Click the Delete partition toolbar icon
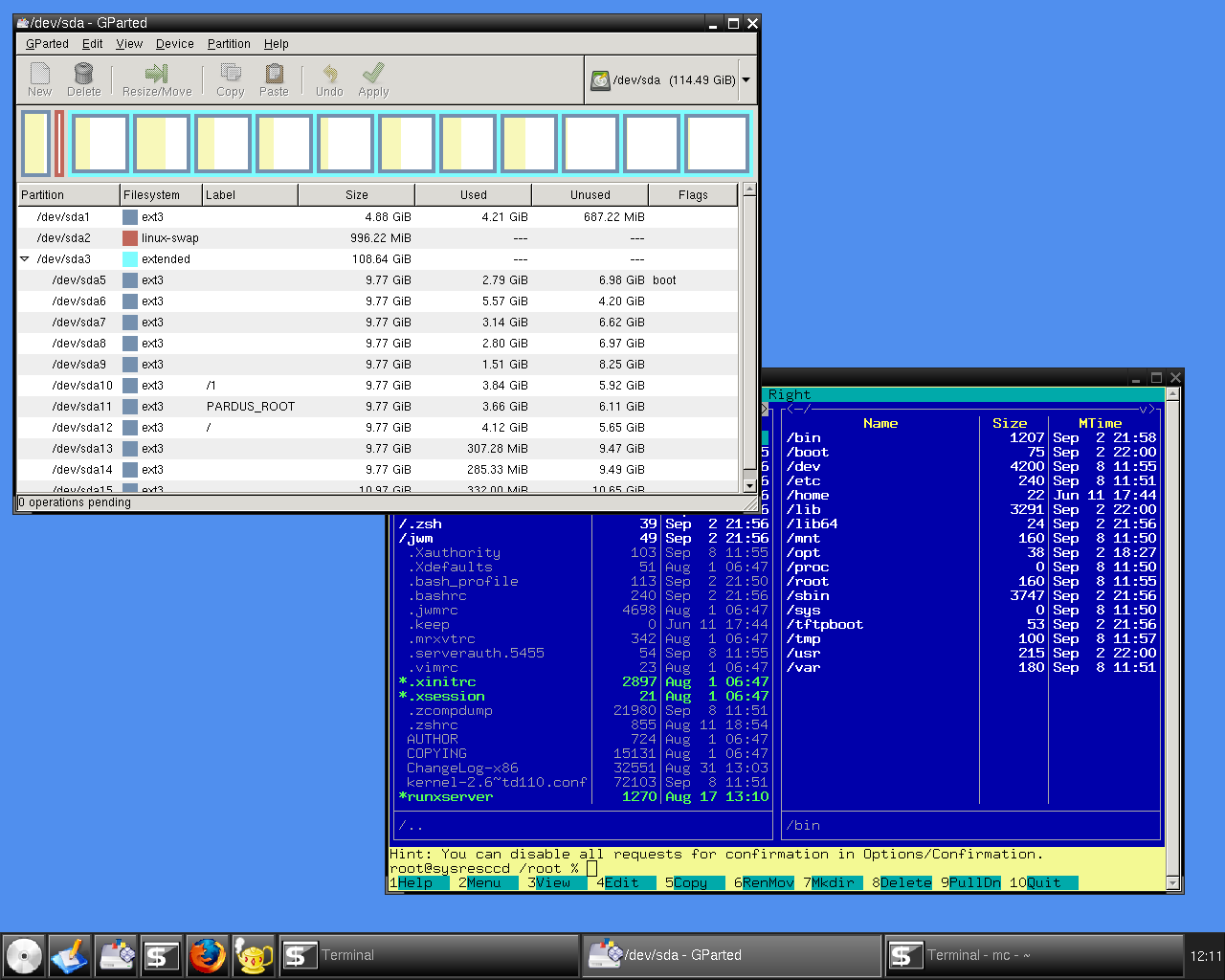This screenshot has height=980, width=1225. coord(83,79)
